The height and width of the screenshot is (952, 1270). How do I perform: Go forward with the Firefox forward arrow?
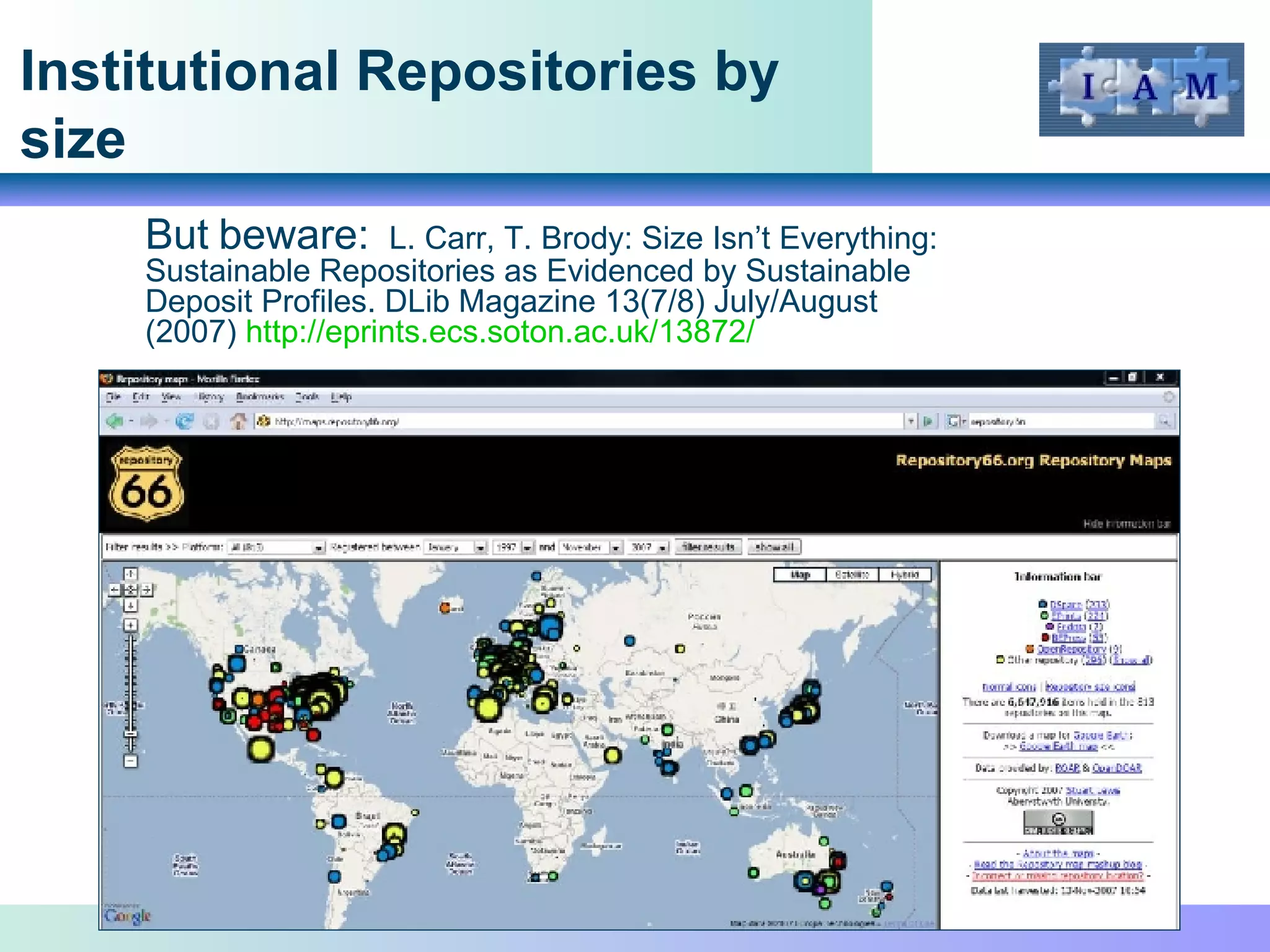pos(149,421)
